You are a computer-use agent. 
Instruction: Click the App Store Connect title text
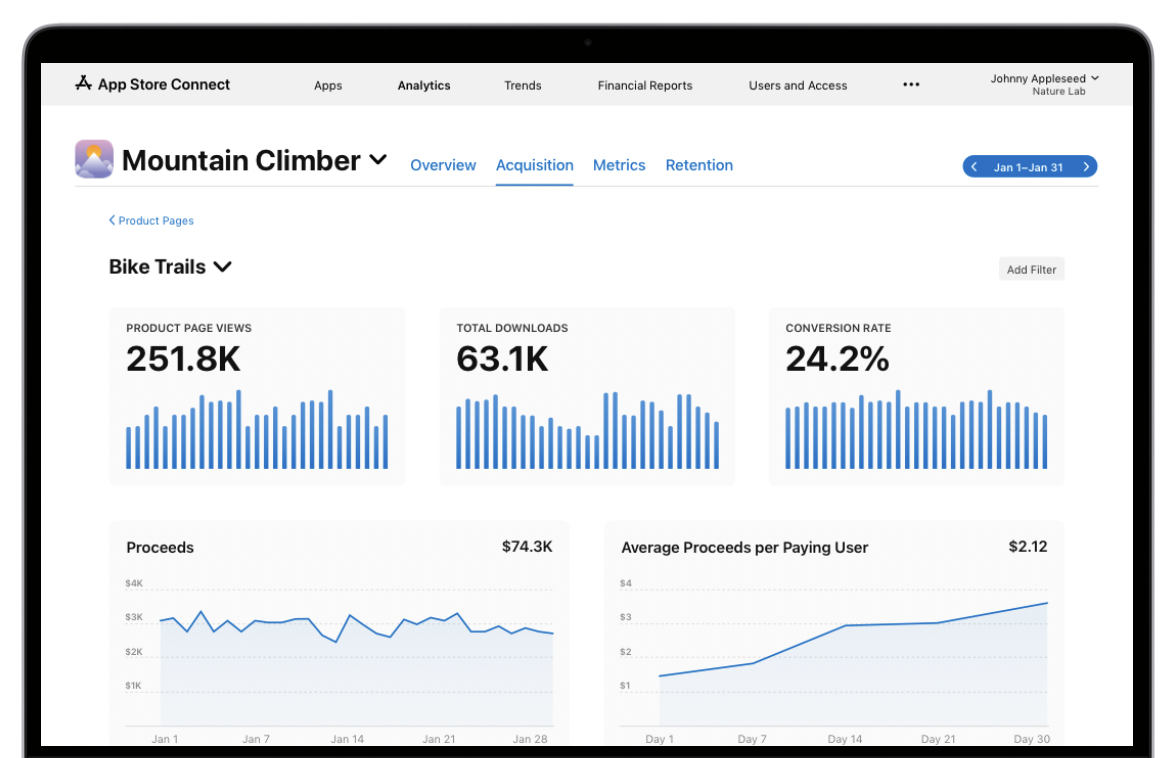tap(164, 84)
